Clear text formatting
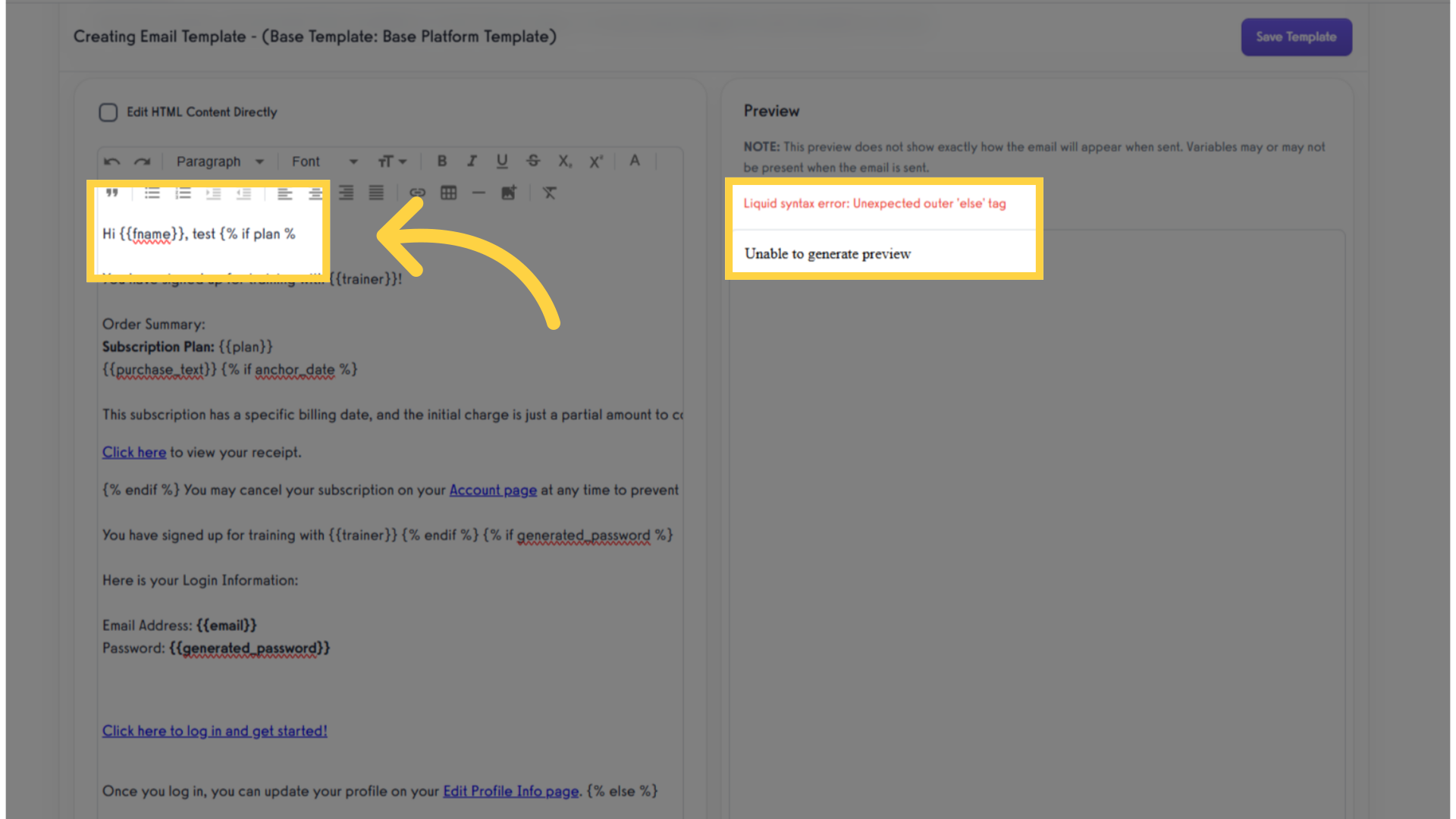Image resolution: width=1456 pixels, height=819 pixels. (550, 193)
